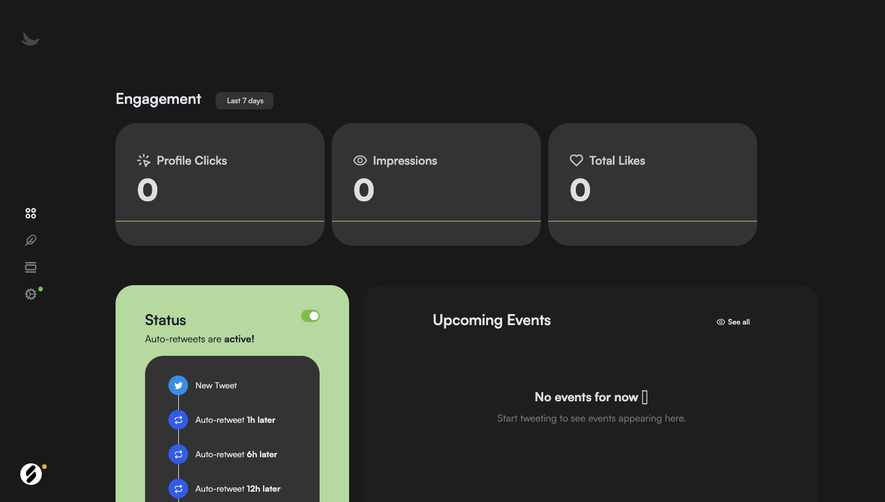The width and height of the screenshot is (885, 502).
Task: Click the No events for now message
Action: (591, 397)
